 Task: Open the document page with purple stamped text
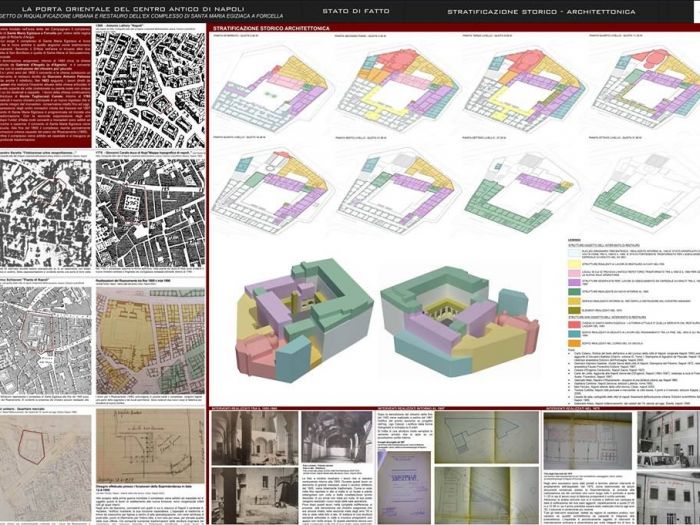tap(404, 487)
